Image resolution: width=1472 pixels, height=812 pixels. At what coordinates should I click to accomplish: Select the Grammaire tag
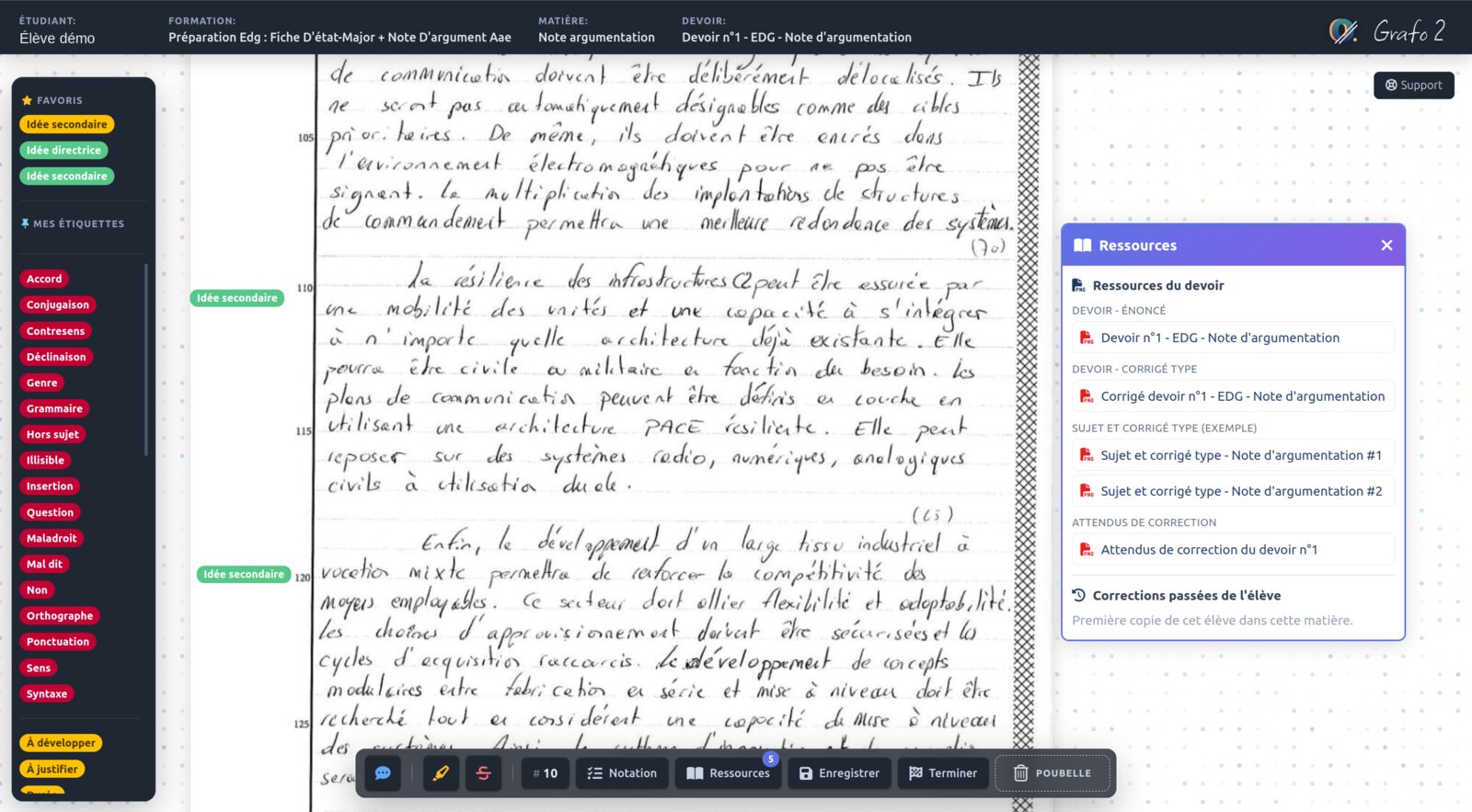click(x=54, y=408)
